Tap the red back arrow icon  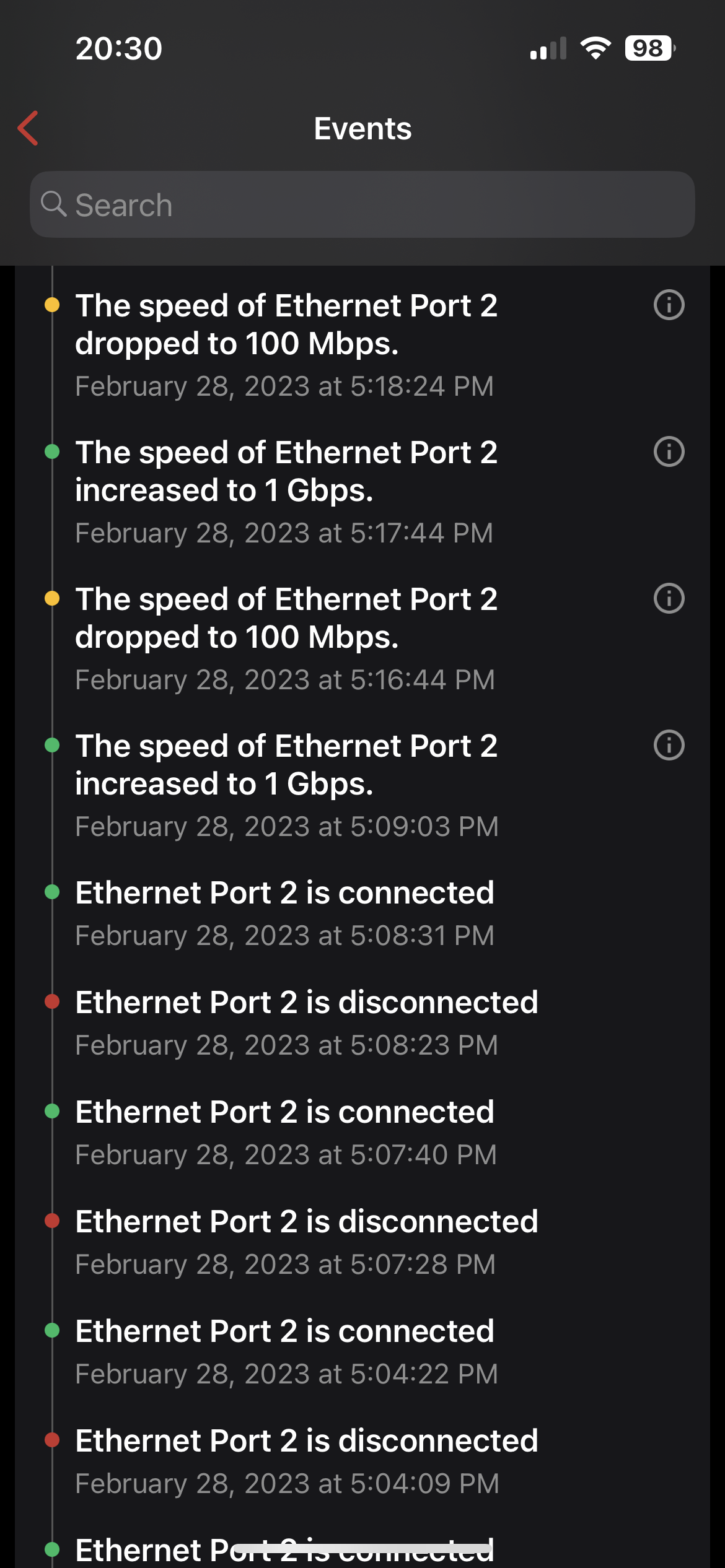[x=29, y=128]
